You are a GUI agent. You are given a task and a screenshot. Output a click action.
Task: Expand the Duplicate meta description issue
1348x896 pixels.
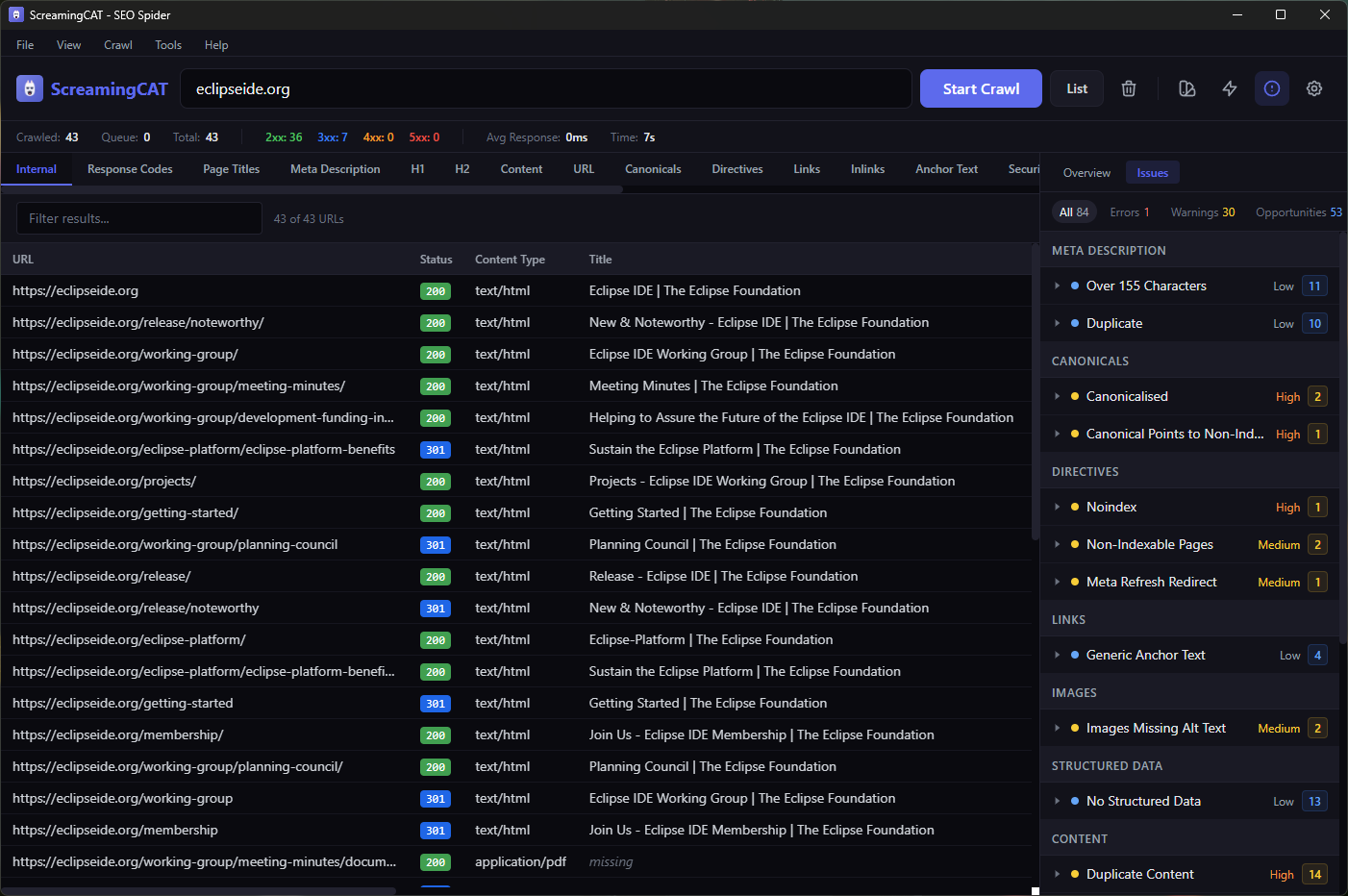pyautogui.click(x=1057, y=323)
